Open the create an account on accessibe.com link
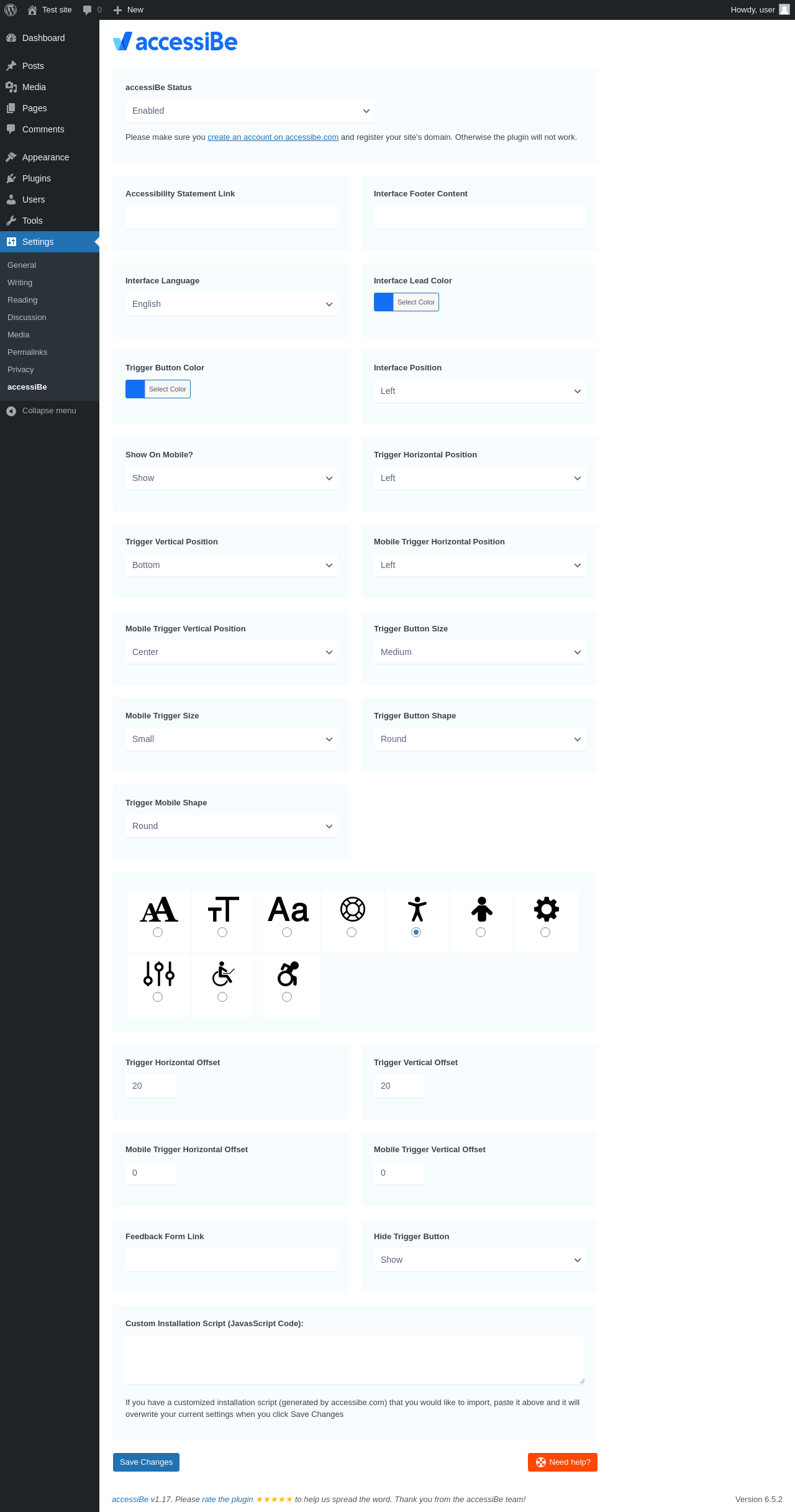Screen dimensions: 795x1512 click(x=273, y=137)
